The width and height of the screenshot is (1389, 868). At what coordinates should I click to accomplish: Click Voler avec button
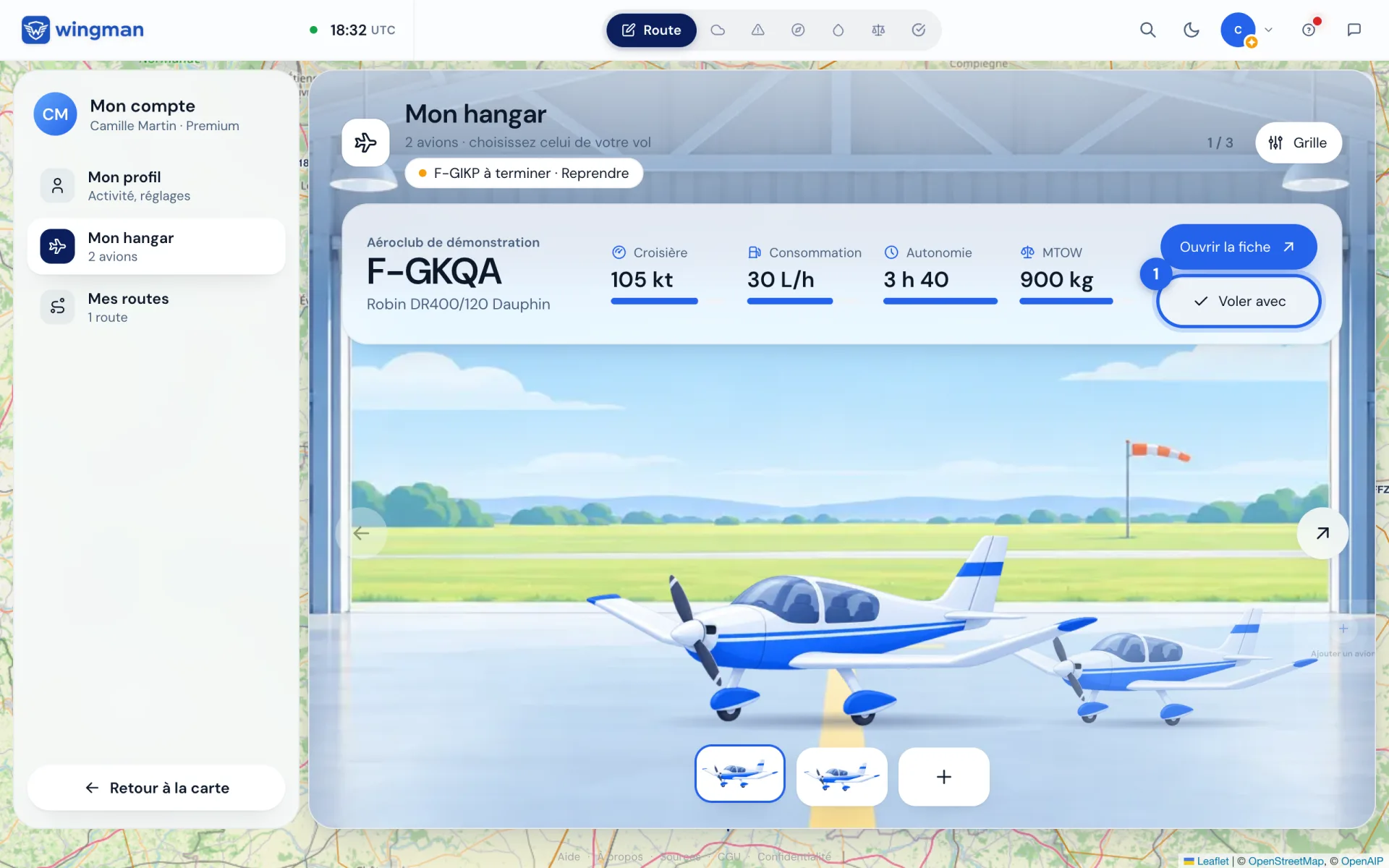(x=1239, y=301)
